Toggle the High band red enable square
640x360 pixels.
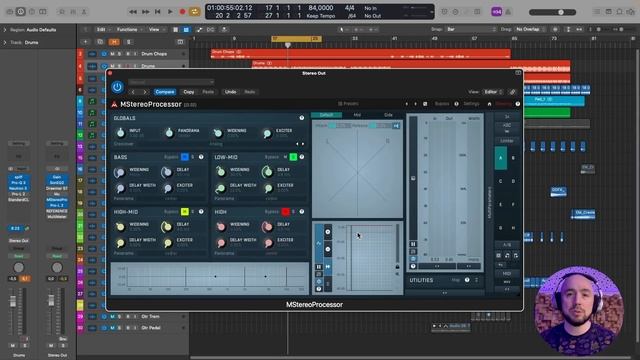click(285, 211)
